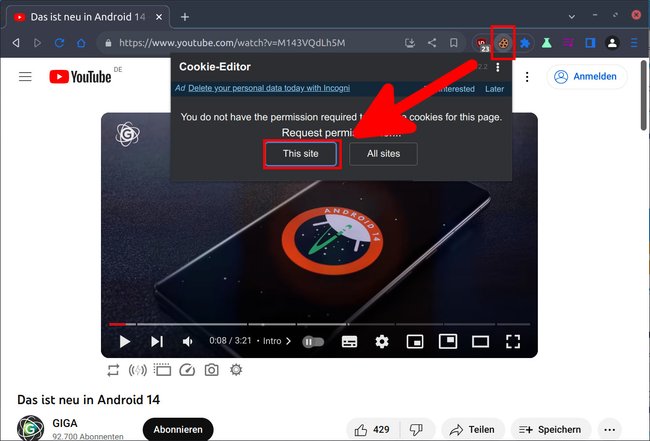Take a video screenshot with camera icon

click(x=211, y=370)
